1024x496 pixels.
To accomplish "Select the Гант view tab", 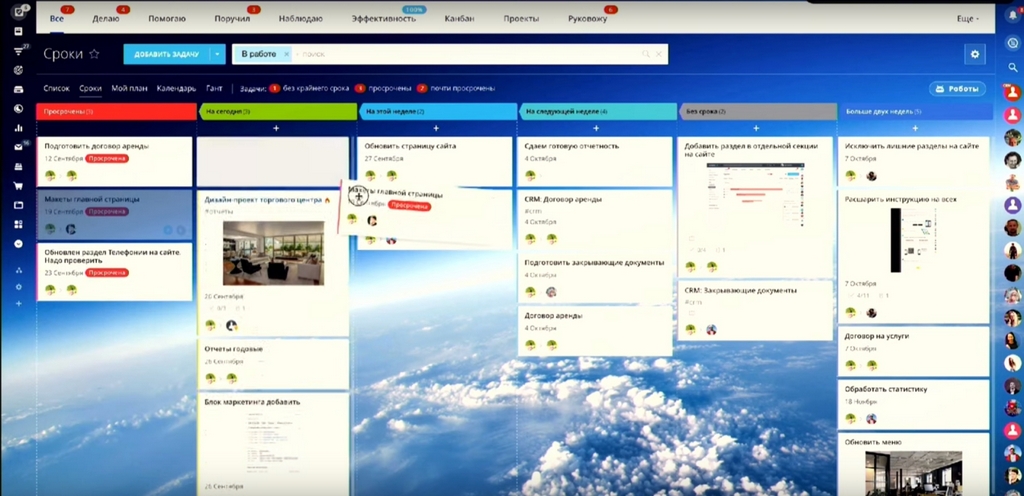I will pos(214,88).
